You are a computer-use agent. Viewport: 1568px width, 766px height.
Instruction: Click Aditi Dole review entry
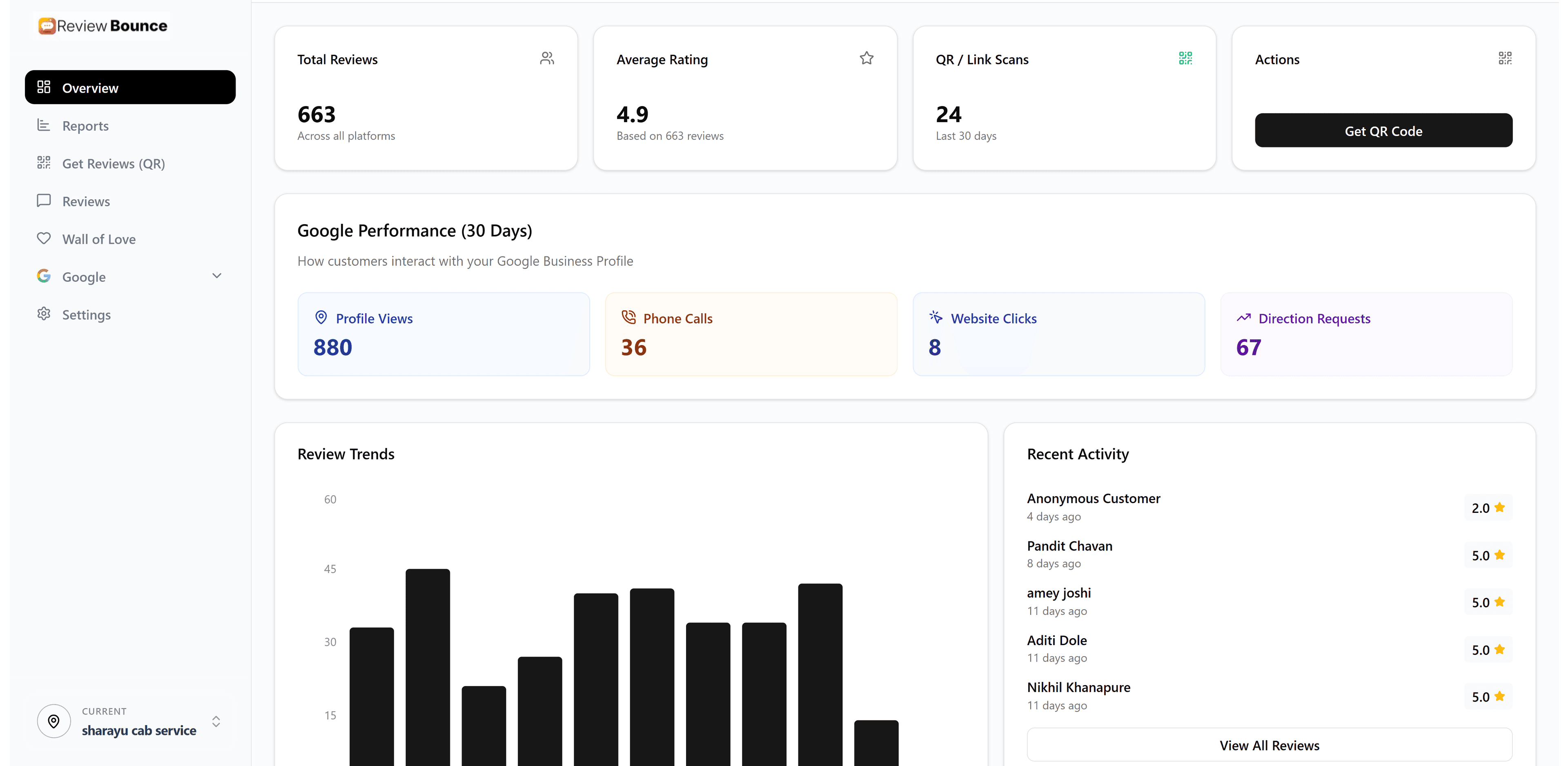(x=1270, y=649)
